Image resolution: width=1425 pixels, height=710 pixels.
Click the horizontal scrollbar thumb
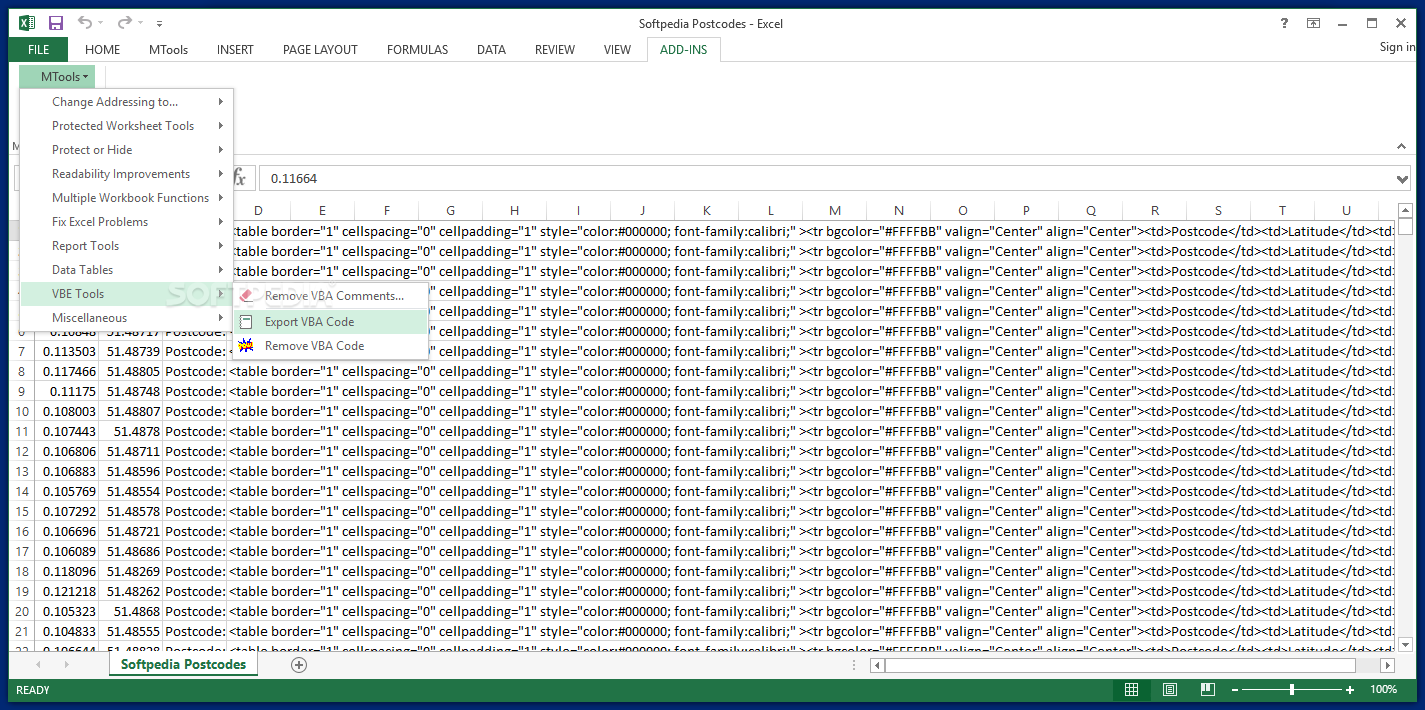coord(1120,665)
